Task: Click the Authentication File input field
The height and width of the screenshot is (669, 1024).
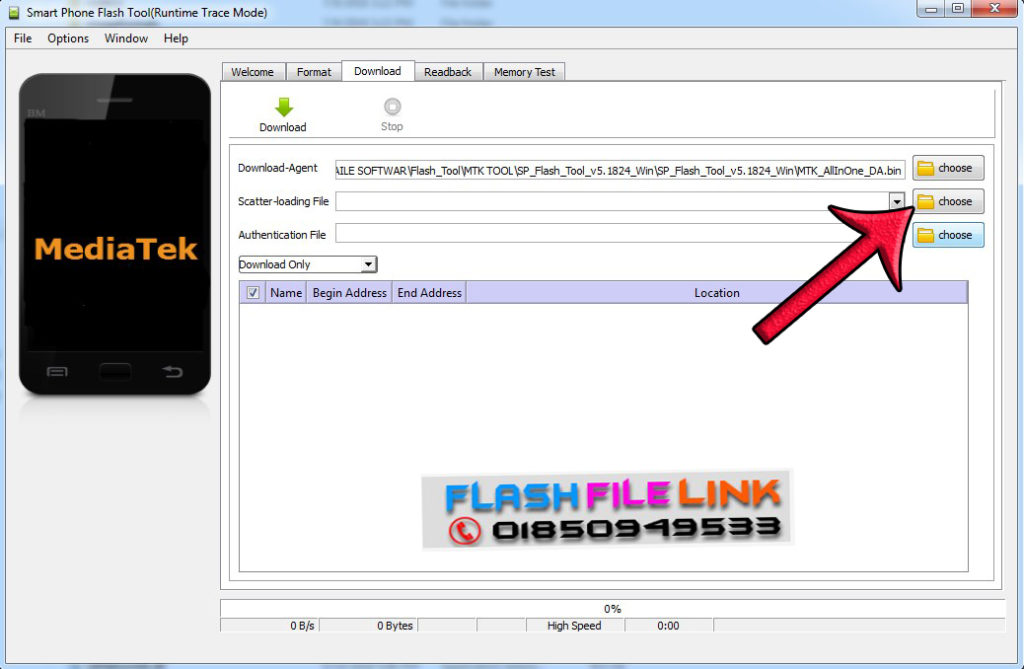Action: point(620,234)
